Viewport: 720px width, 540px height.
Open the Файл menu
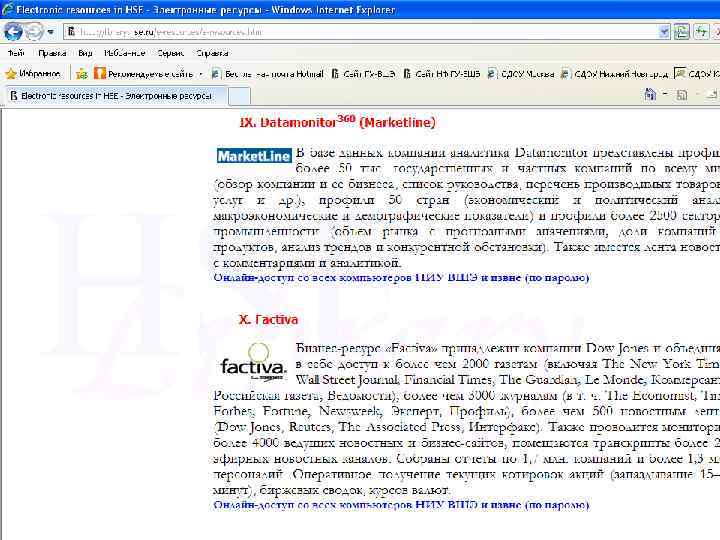(x=16, y=53)
